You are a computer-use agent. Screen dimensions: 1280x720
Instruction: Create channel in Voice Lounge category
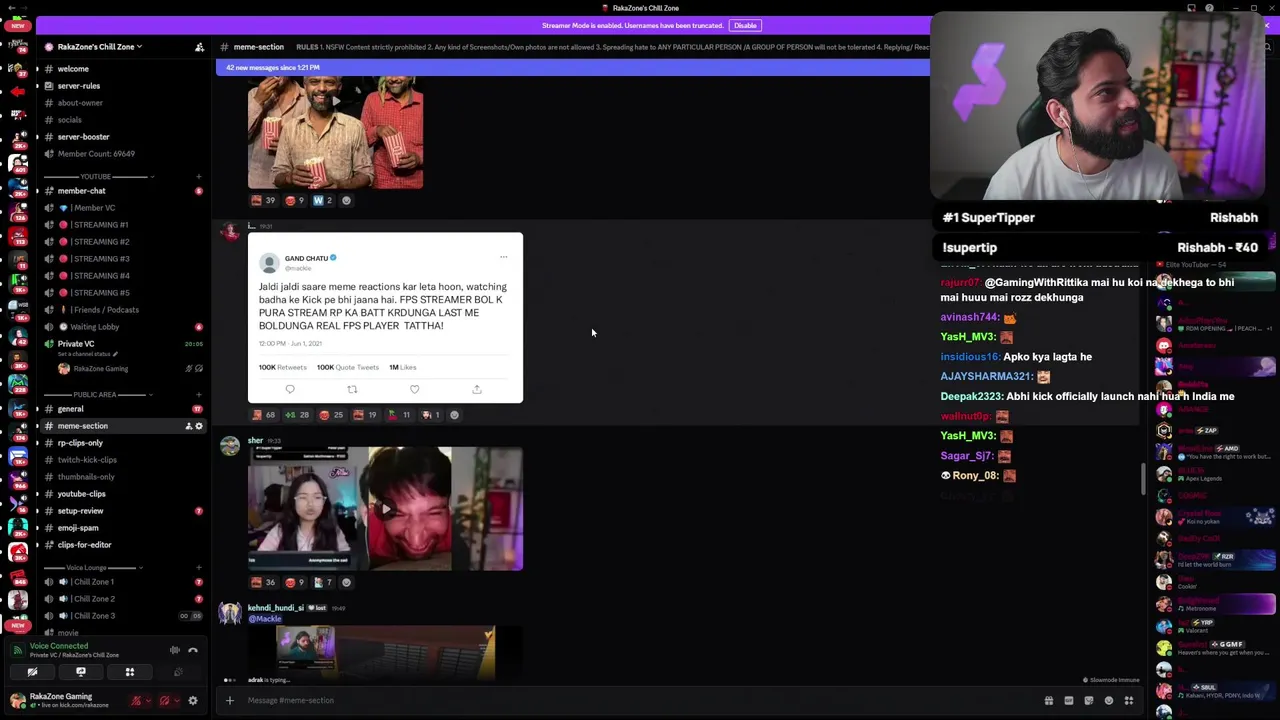pos(198,568)
